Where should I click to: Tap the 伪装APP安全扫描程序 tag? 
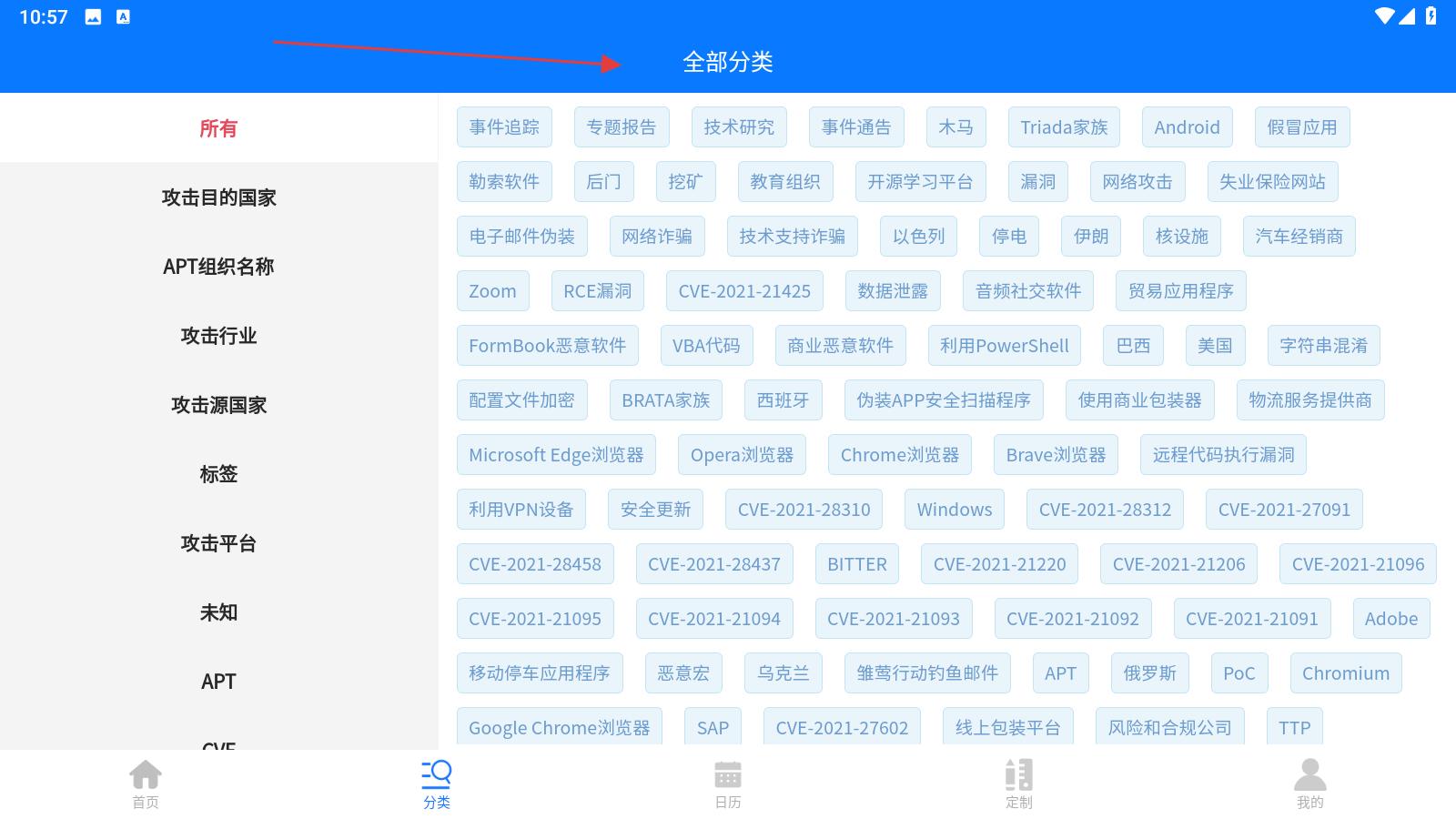tap(944, 400)
